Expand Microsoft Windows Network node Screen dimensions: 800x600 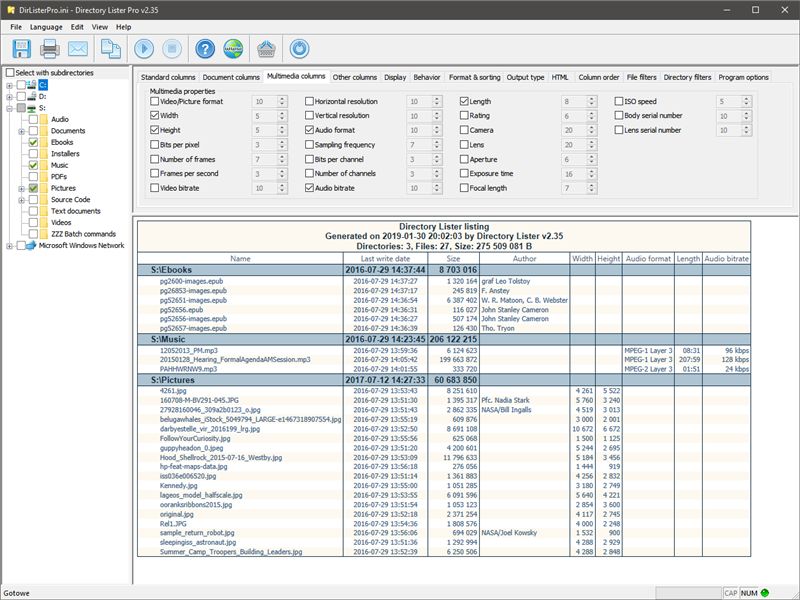[9, 246]
